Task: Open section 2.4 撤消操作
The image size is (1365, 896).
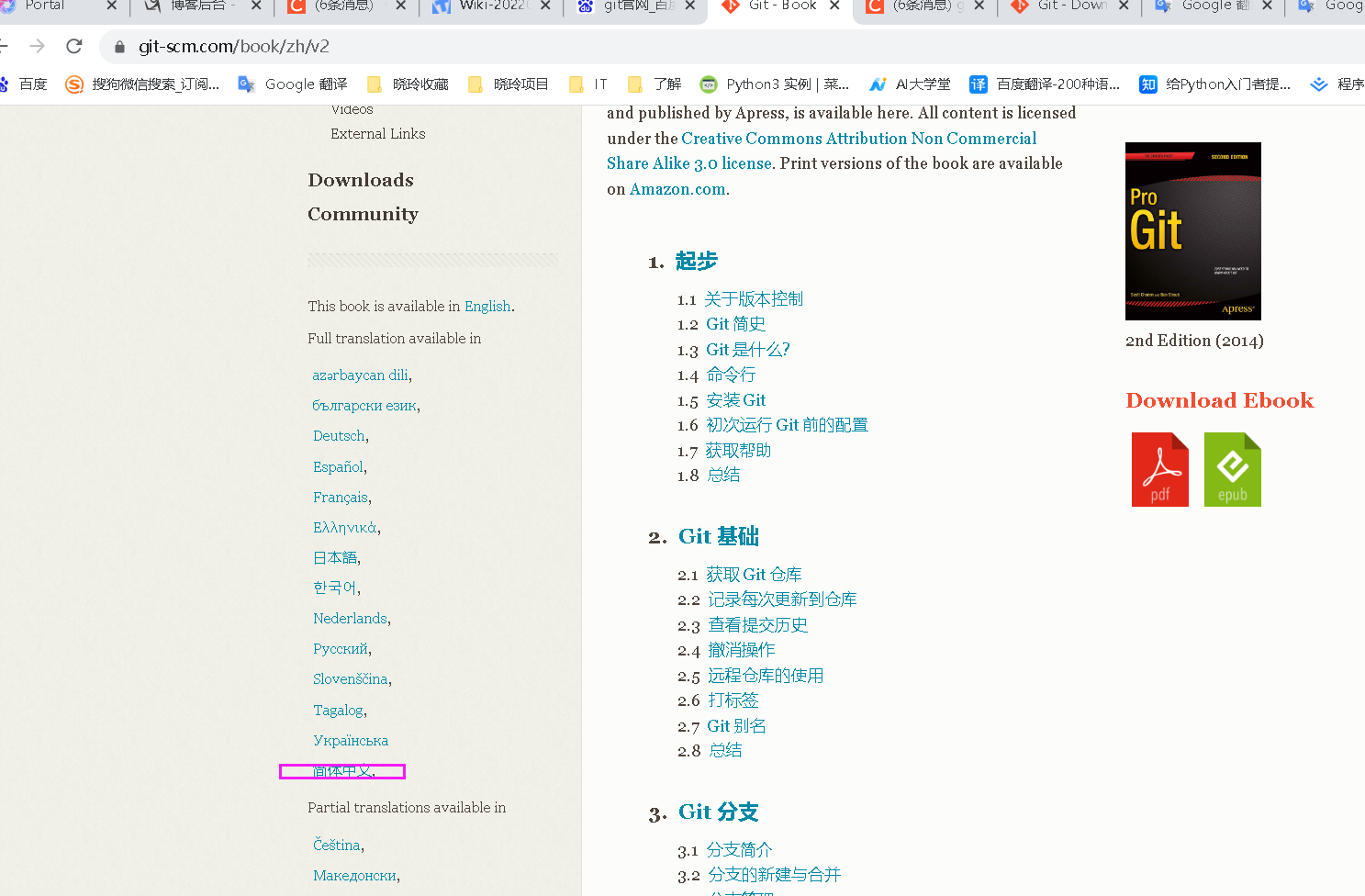Action: point(742,650)
